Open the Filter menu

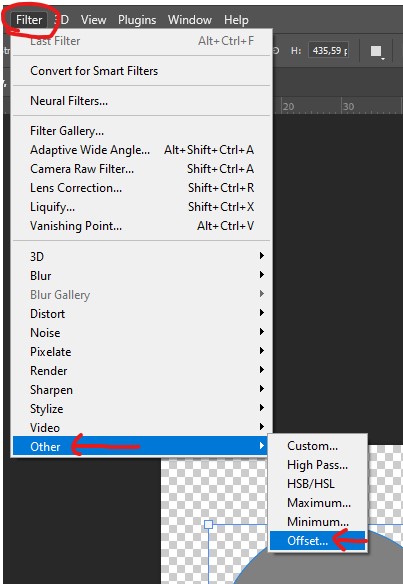point(29,20)
